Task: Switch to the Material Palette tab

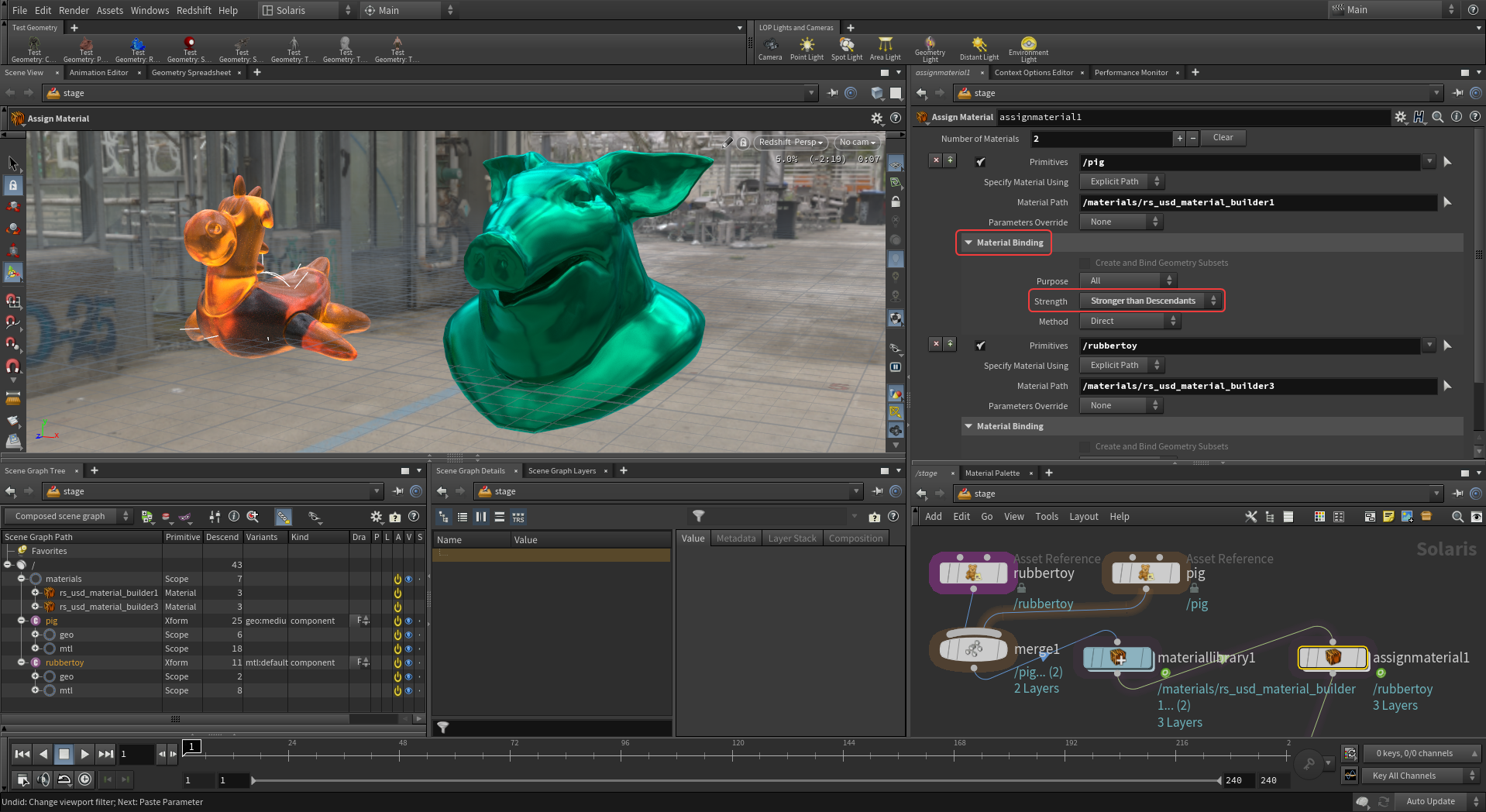Action: point(992,473)
